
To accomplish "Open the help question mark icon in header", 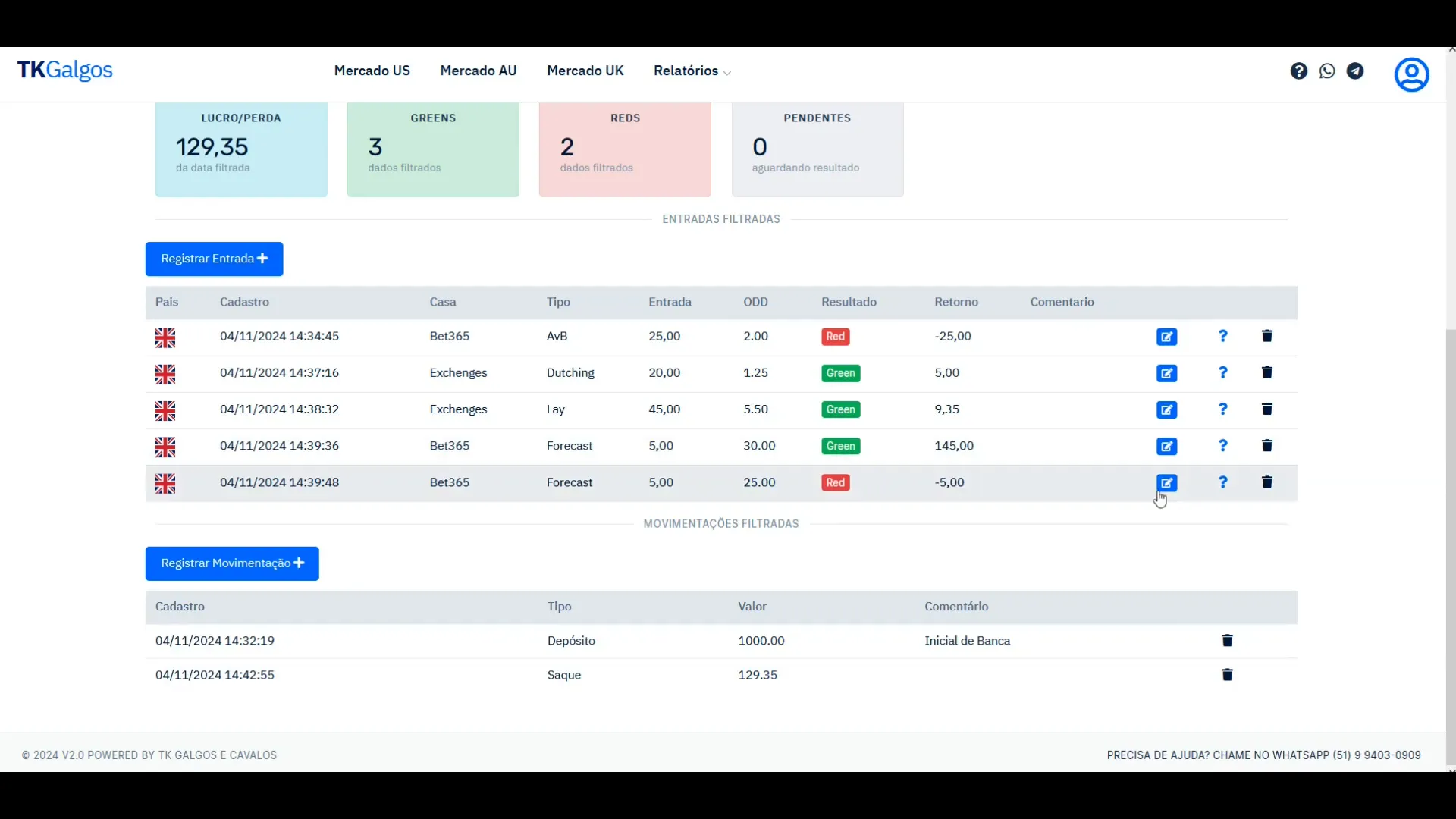I will pos(1298,71).
